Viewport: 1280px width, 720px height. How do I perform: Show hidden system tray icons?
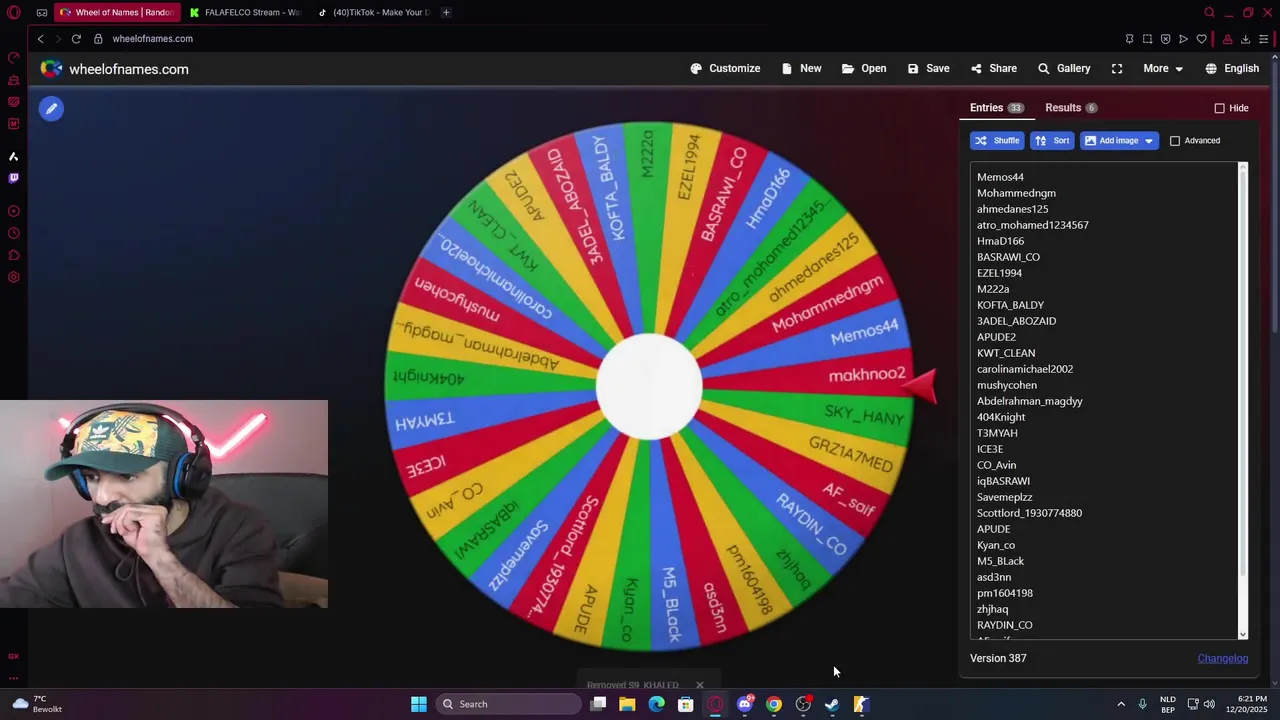(x=1121, y=704)
